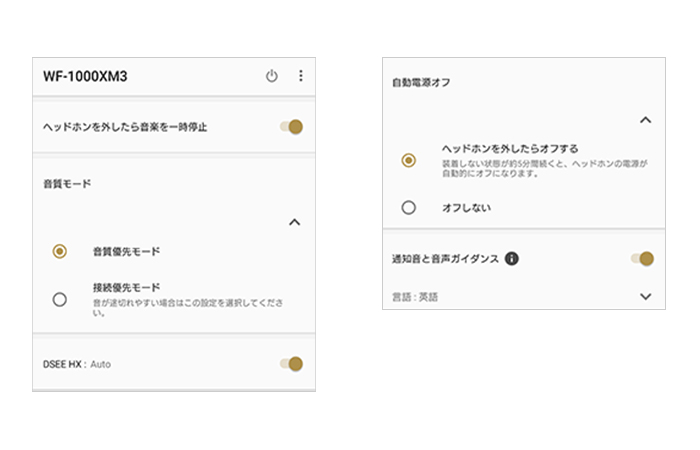Open the three-dot more options menu

click(x=300, y=76)
